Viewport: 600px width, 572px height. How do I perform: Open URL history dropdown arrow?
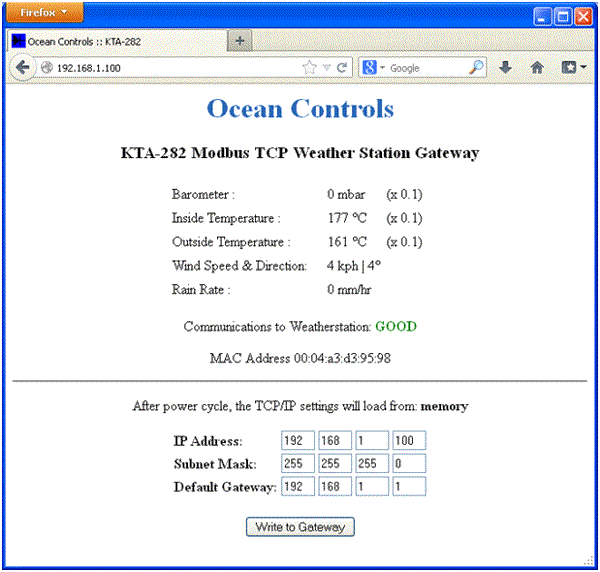click(x=326, y=68)
